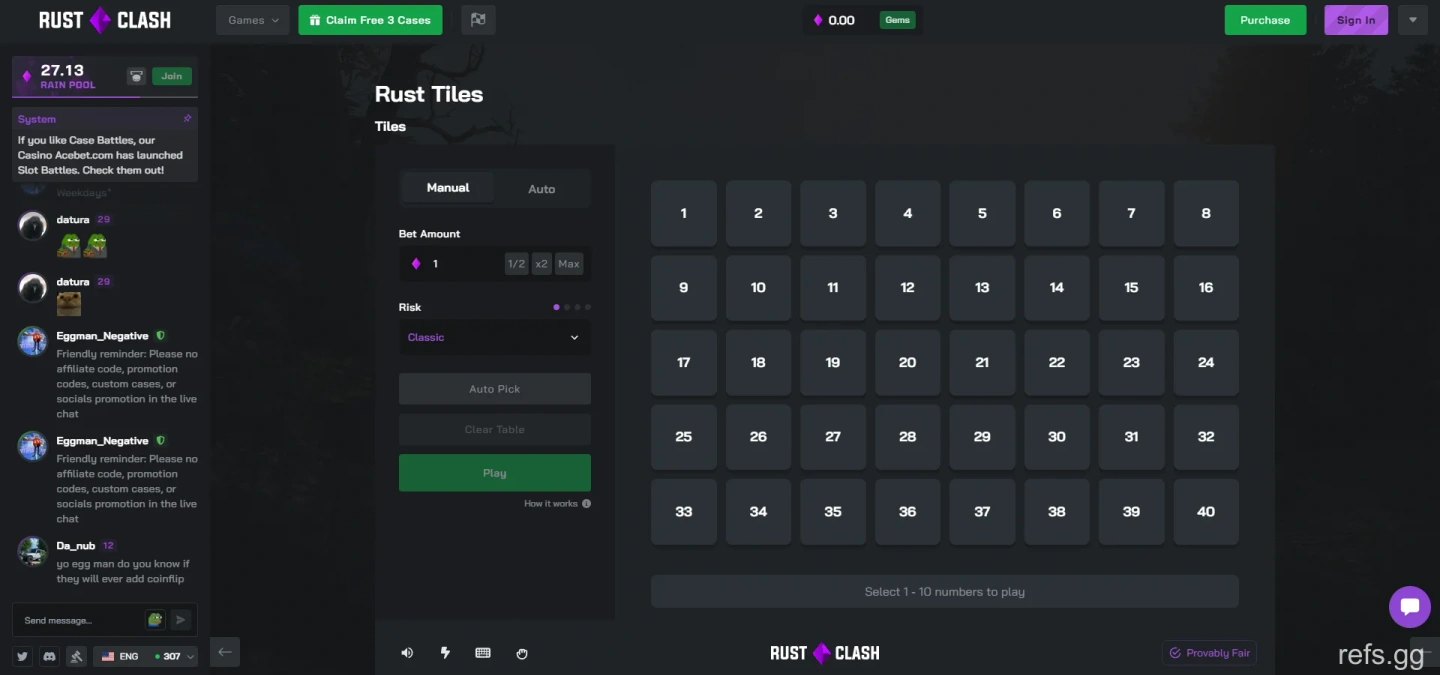1440x675 pixels.
Task: Click username Da_nub in chat
Action: (x=76, y=546)
